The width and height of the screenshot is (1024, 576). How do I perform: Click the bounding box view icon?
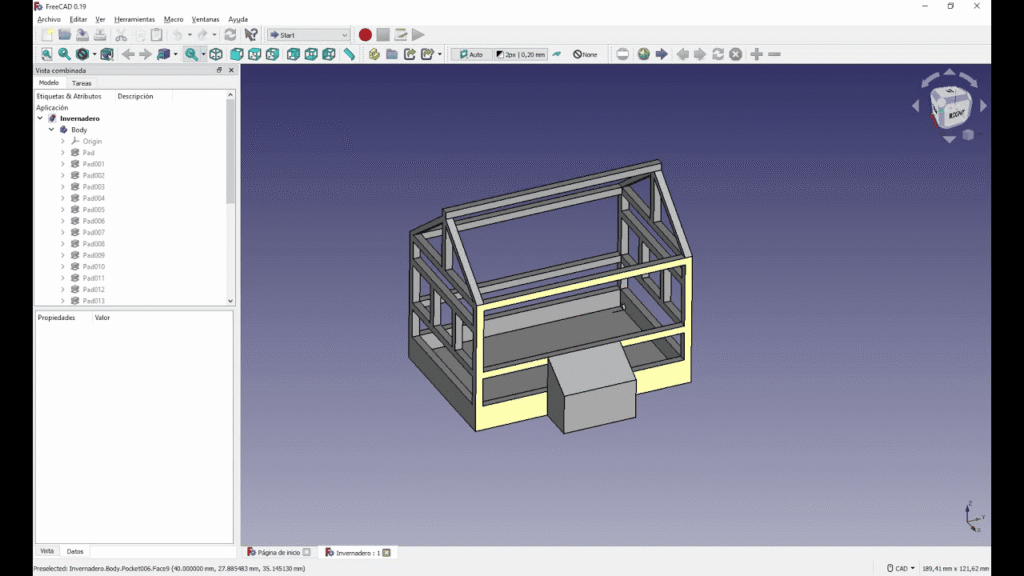point(107,54)
